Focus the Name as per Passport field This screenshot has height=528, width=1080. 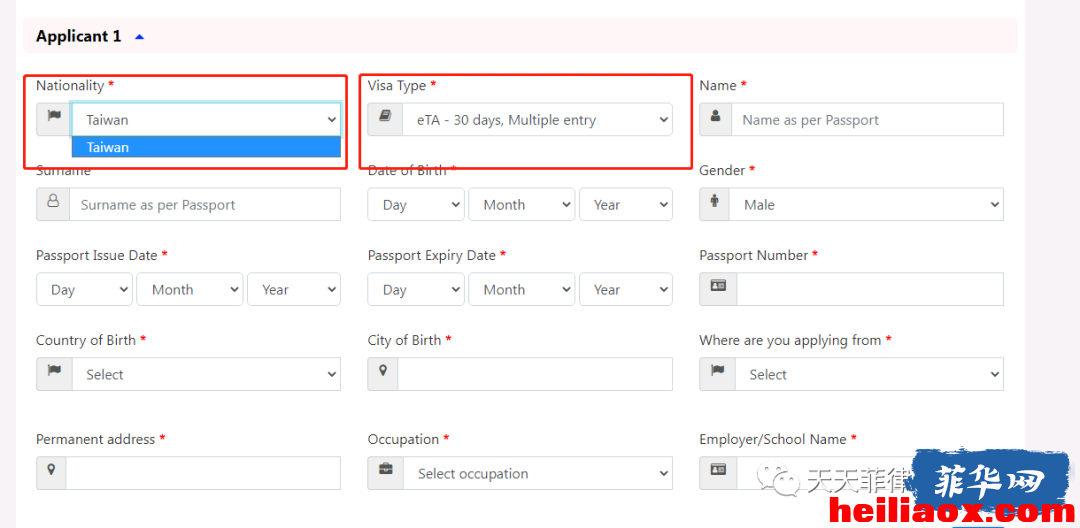(867, 120)
